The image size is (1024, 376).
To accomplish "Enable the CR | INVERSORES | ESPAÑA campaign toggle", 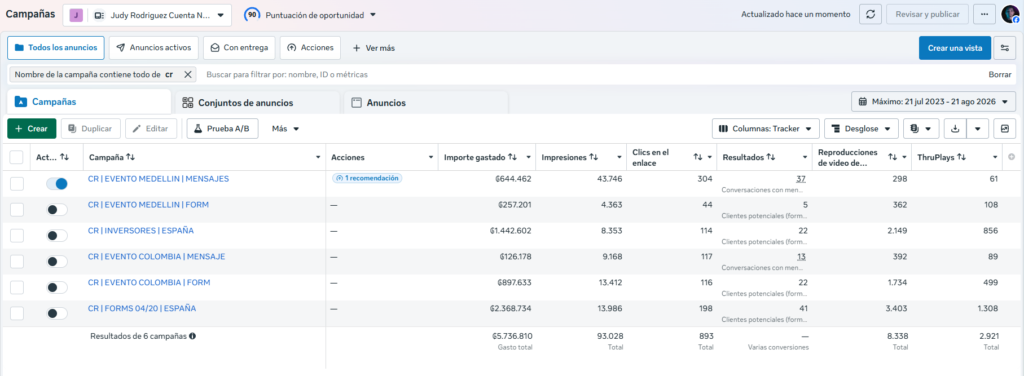I will coord(57,235).
